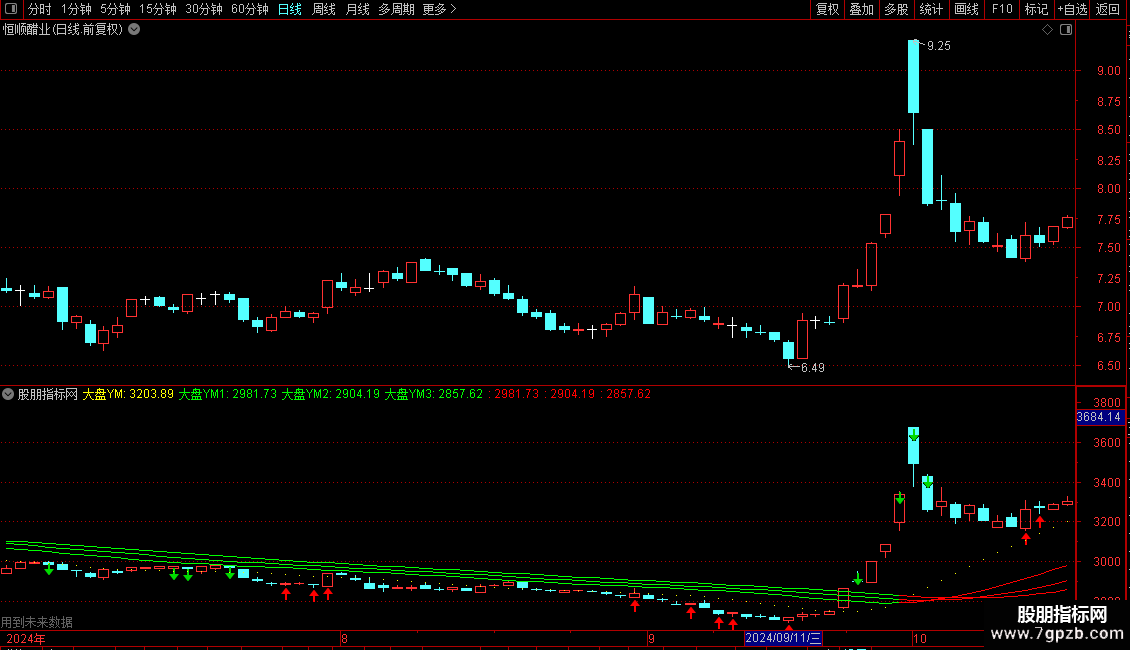1130x650 pixels.
Task: Switch to the 30分钟 period
Action: [x=204, y=9]
